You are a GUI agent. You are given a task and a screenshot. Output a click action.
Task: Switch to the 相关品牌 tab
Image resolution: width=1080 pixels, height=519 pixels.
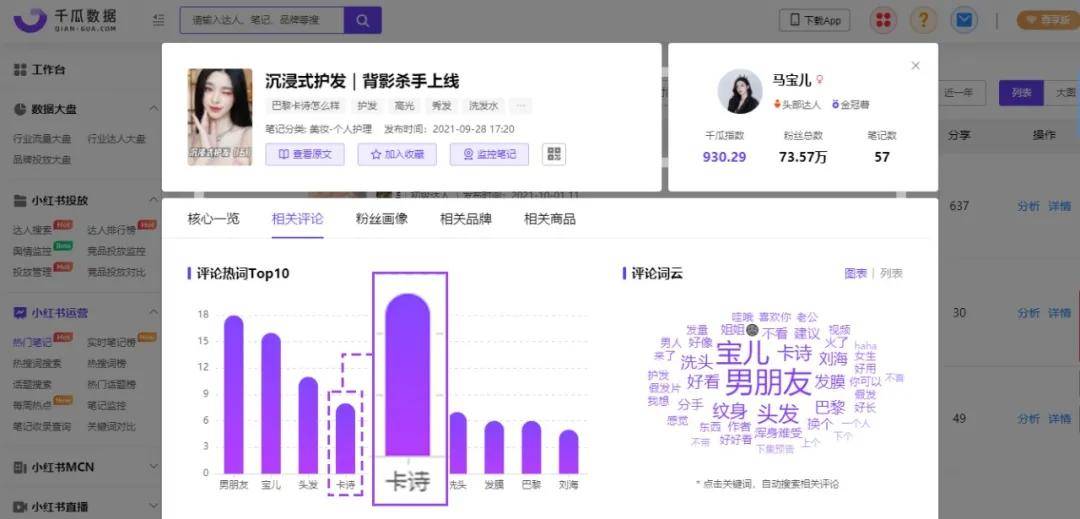click(466, 219)
